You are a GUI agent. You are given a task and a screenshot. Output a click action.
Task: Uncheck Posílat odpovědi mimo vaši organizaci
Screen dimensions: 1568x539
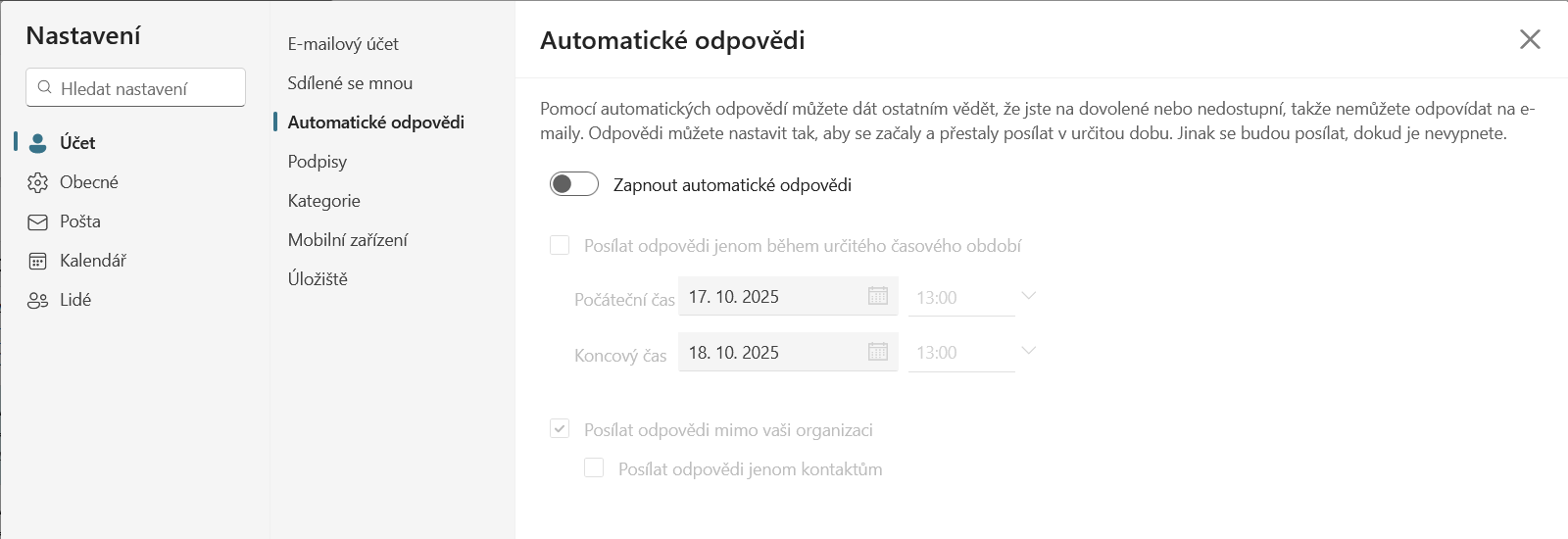coord(560,429)
